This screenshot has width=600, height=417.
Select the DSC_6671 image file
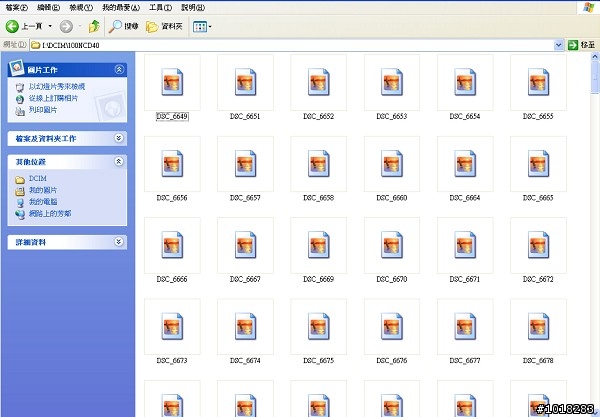click(x=465, y=251)
